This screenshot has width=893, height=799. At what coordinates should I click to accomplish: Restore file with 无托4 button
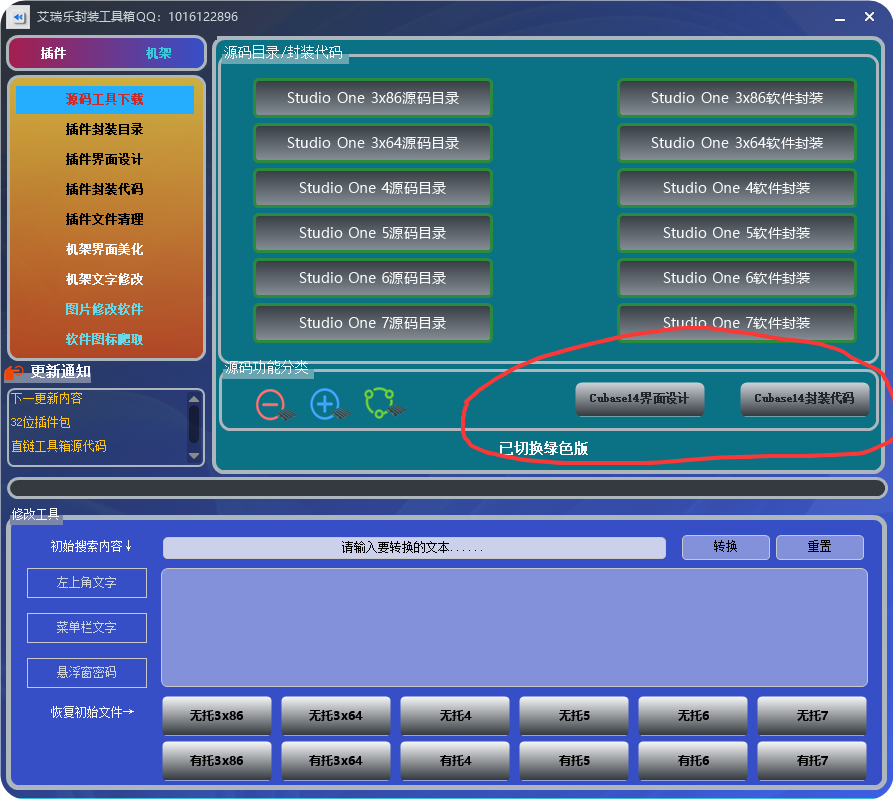(x=454, y=716)
